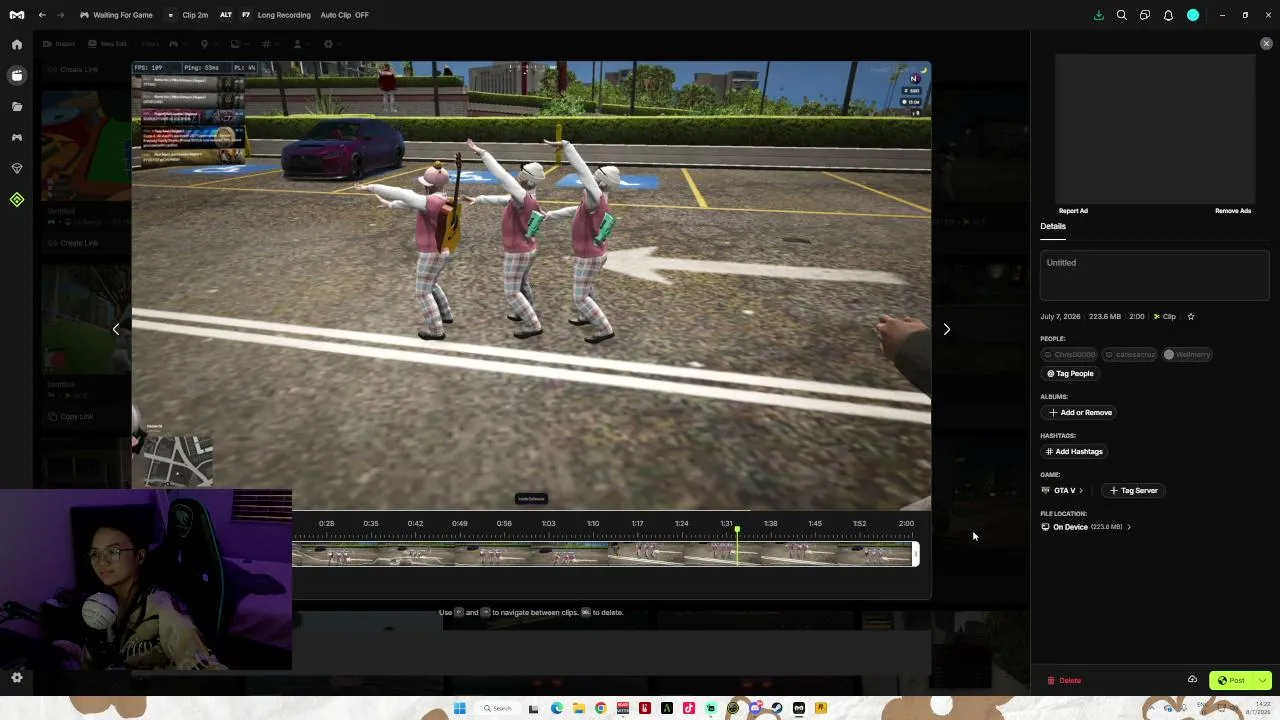
Task: Go forward with the forward arrow
Action: coord(60,15)
